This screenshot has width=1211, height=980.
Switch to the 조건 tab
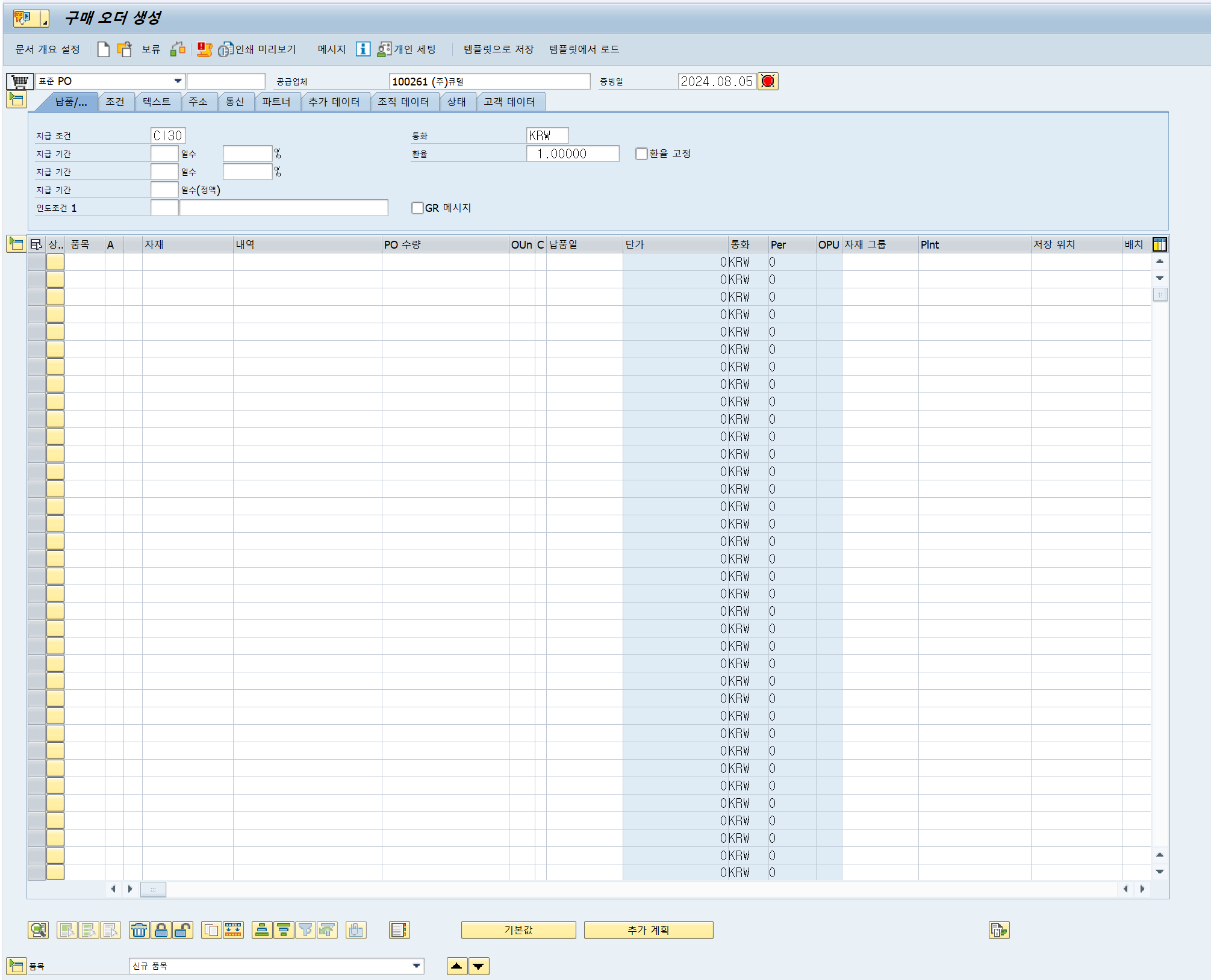pyautogui.click(x=115, y=102)
